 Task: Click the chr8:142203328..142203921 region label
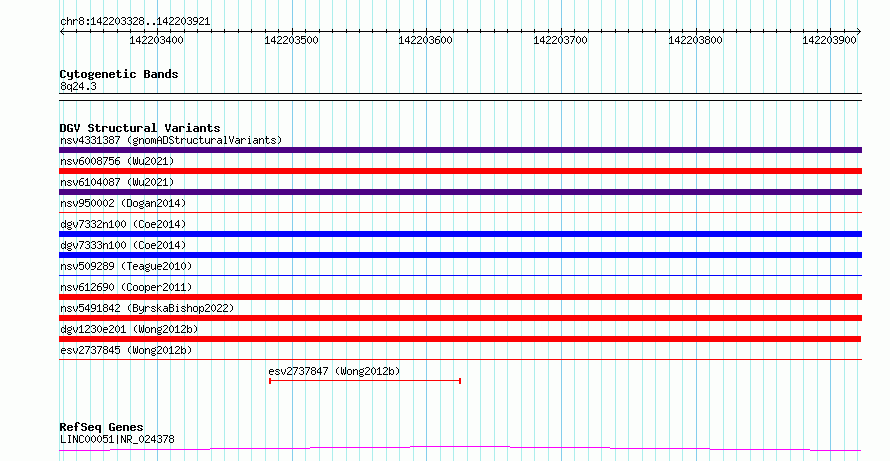pos(135,22)
